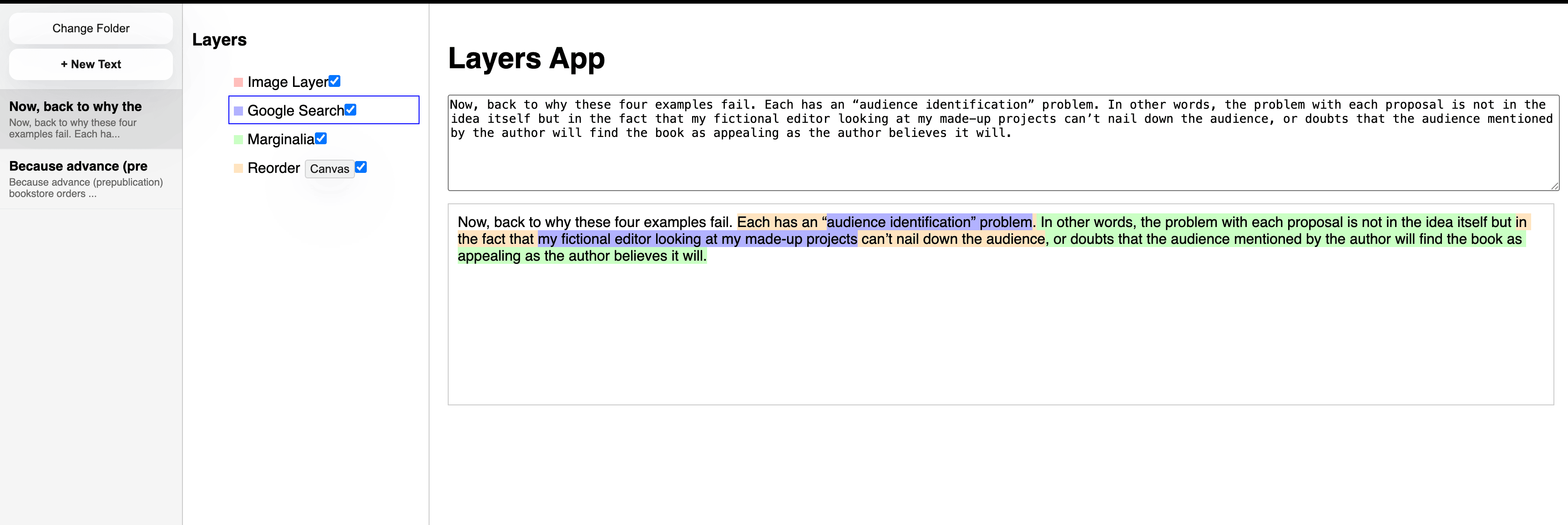Click the purple Google Search color swatch
The width and height of the screenshot is (1568, 525).
click(238, 111)
